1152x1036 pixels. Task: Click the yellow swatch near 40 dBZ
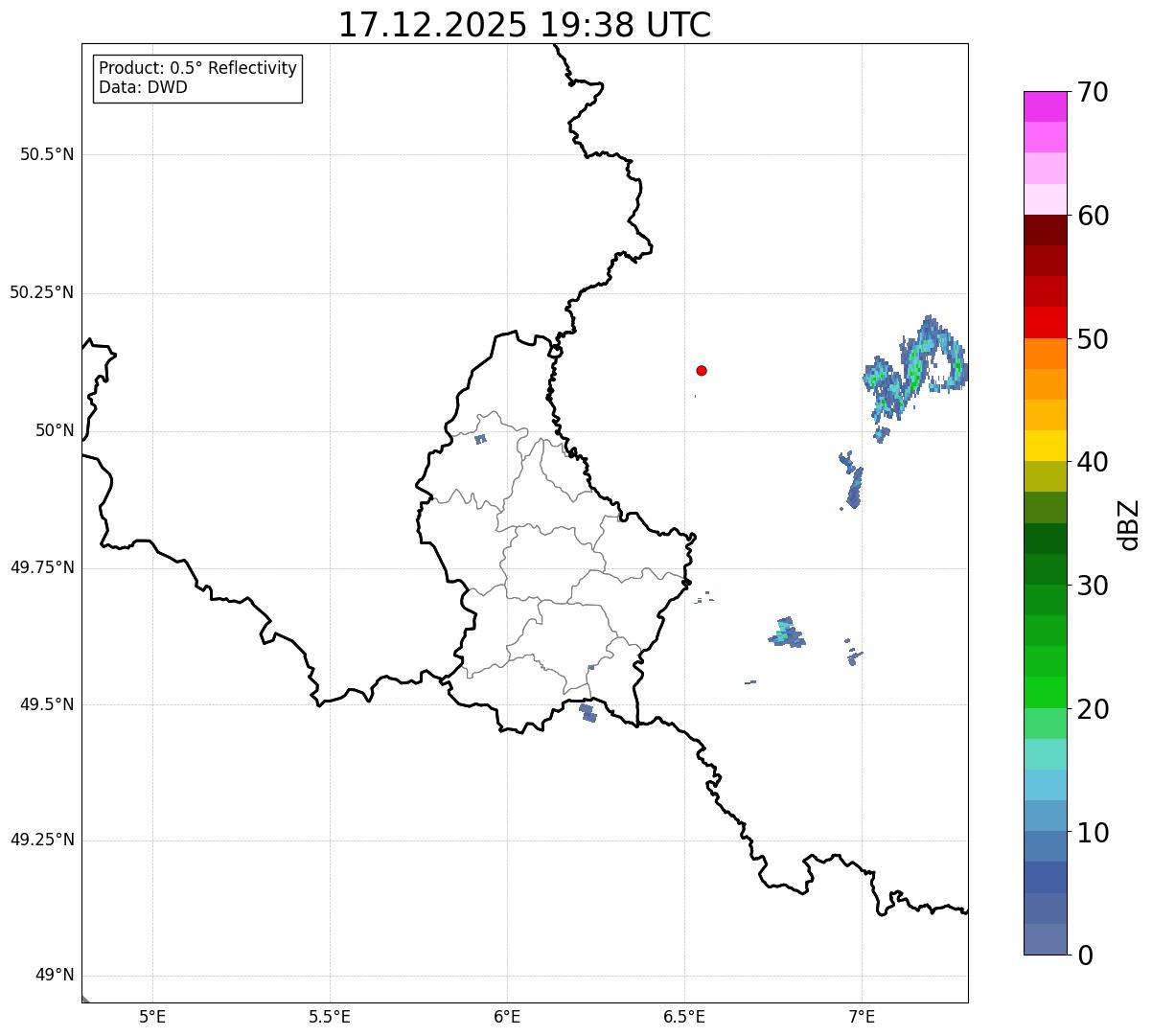click(1045, 446)
